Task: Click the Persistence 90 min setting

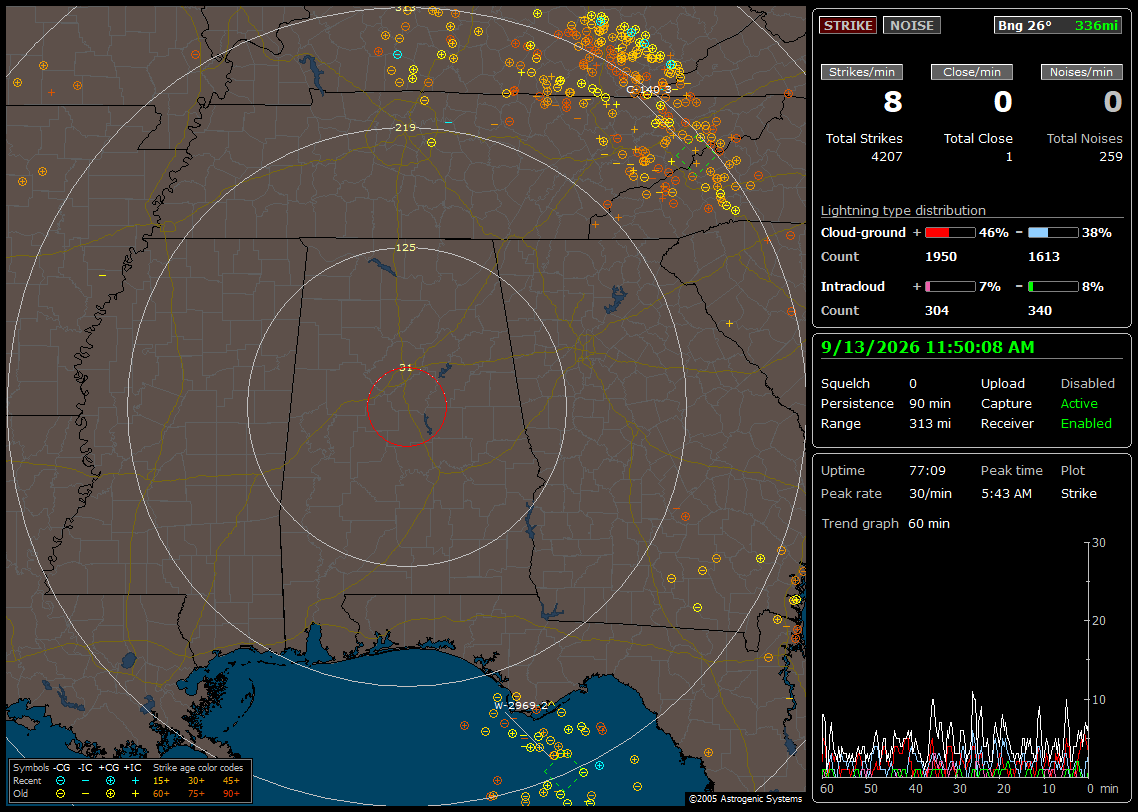Action: point(885,403)
